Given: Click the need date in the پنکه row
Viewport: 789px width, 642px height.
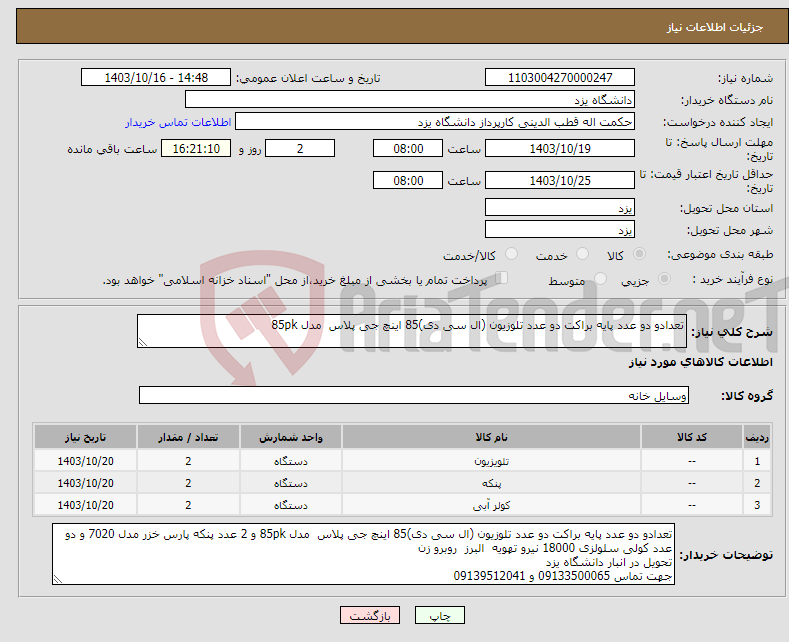Looking at the screenshot, I should tap(86, 483).
